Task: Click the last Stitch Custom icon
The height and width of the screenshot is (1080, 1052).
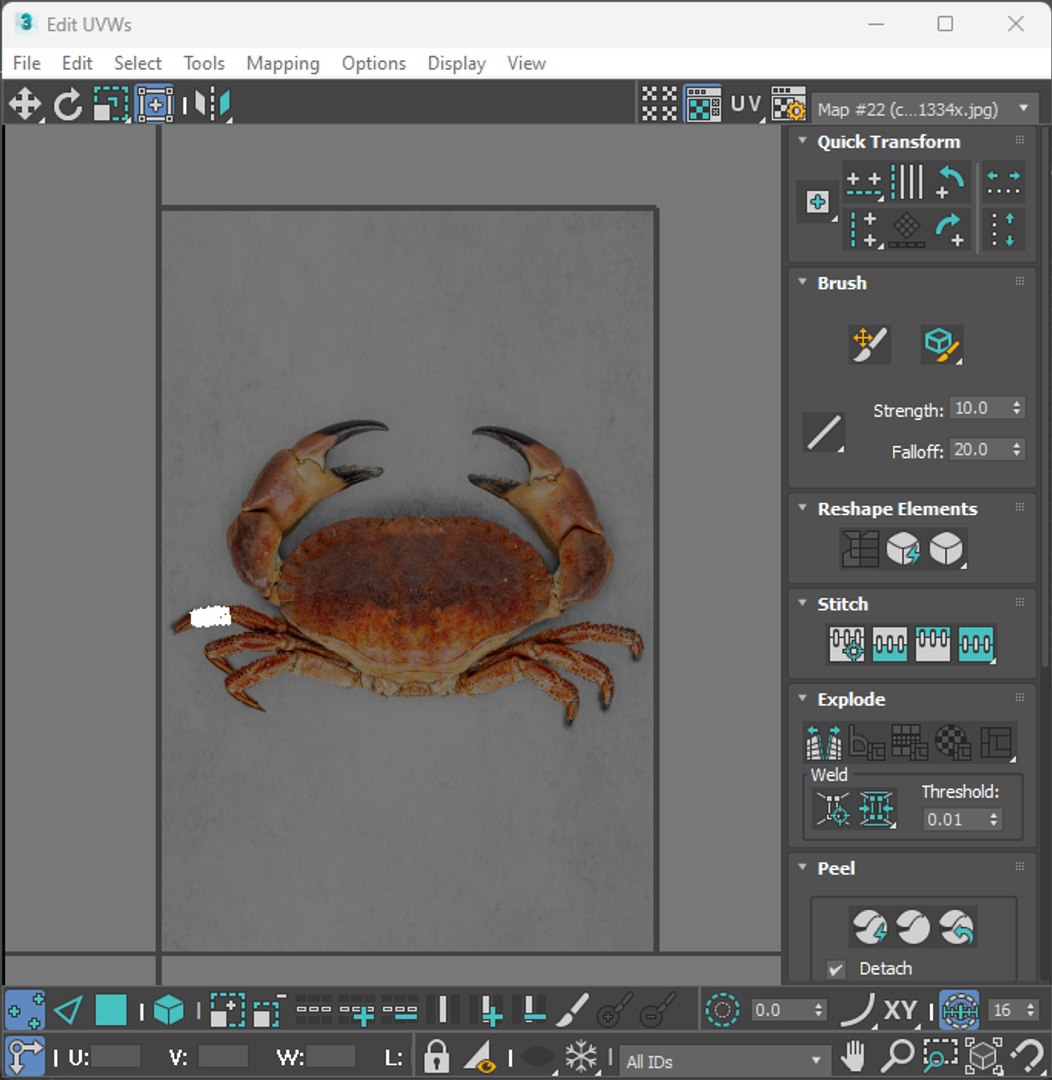Action: coord(976,644)
